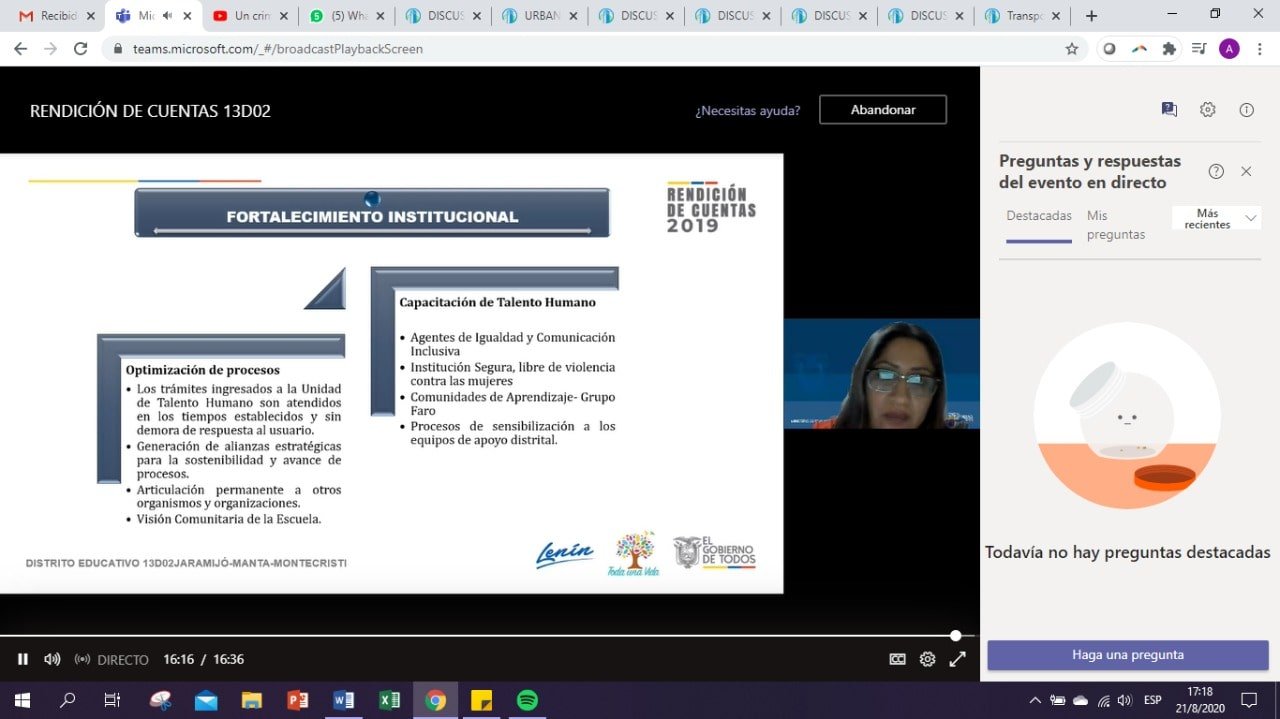Screen dimensions: 1280x719
Task: Enter full screen video mode
Action: tap(957, 659)
